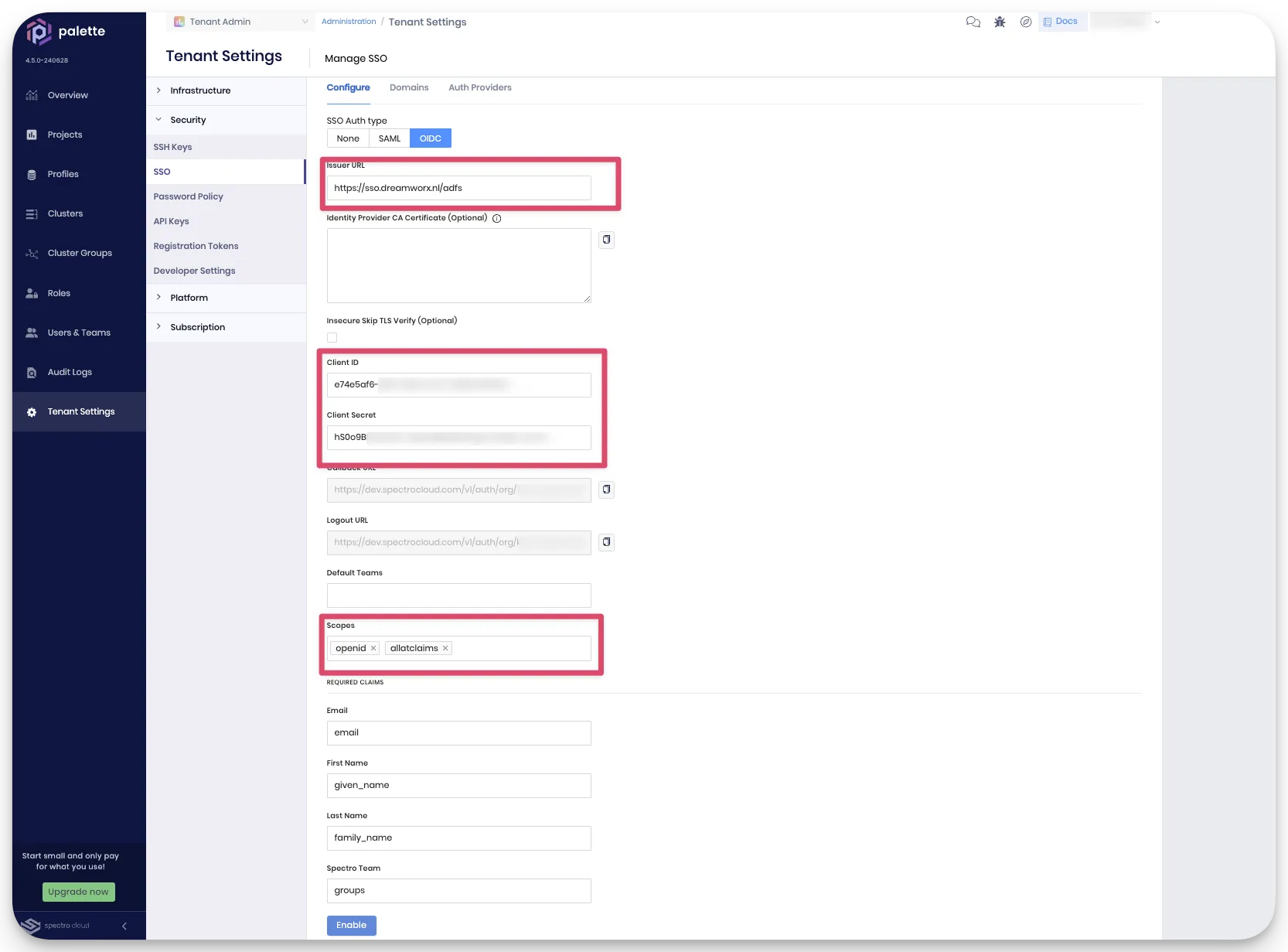Toggle Insecure Skip TLS Verify checkbox

(332, 337)
